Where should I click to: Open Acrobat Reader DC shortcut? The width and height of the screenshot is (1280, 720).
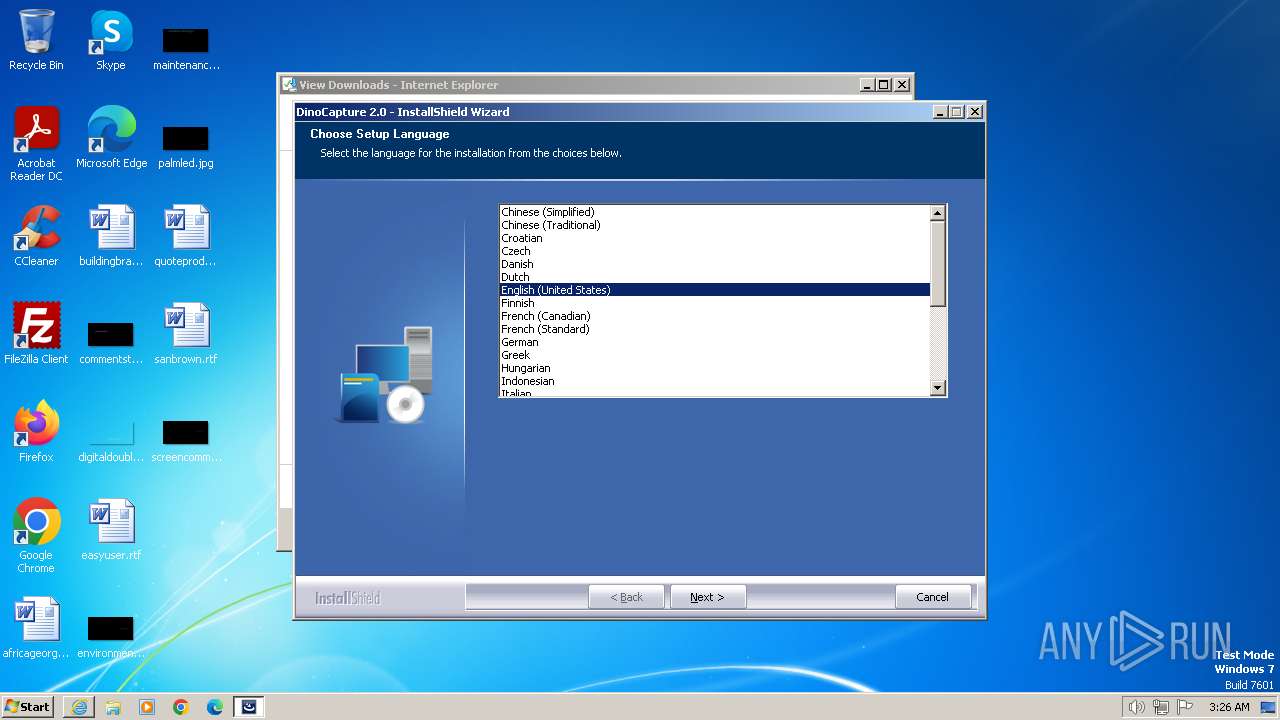tap(36, 144)
